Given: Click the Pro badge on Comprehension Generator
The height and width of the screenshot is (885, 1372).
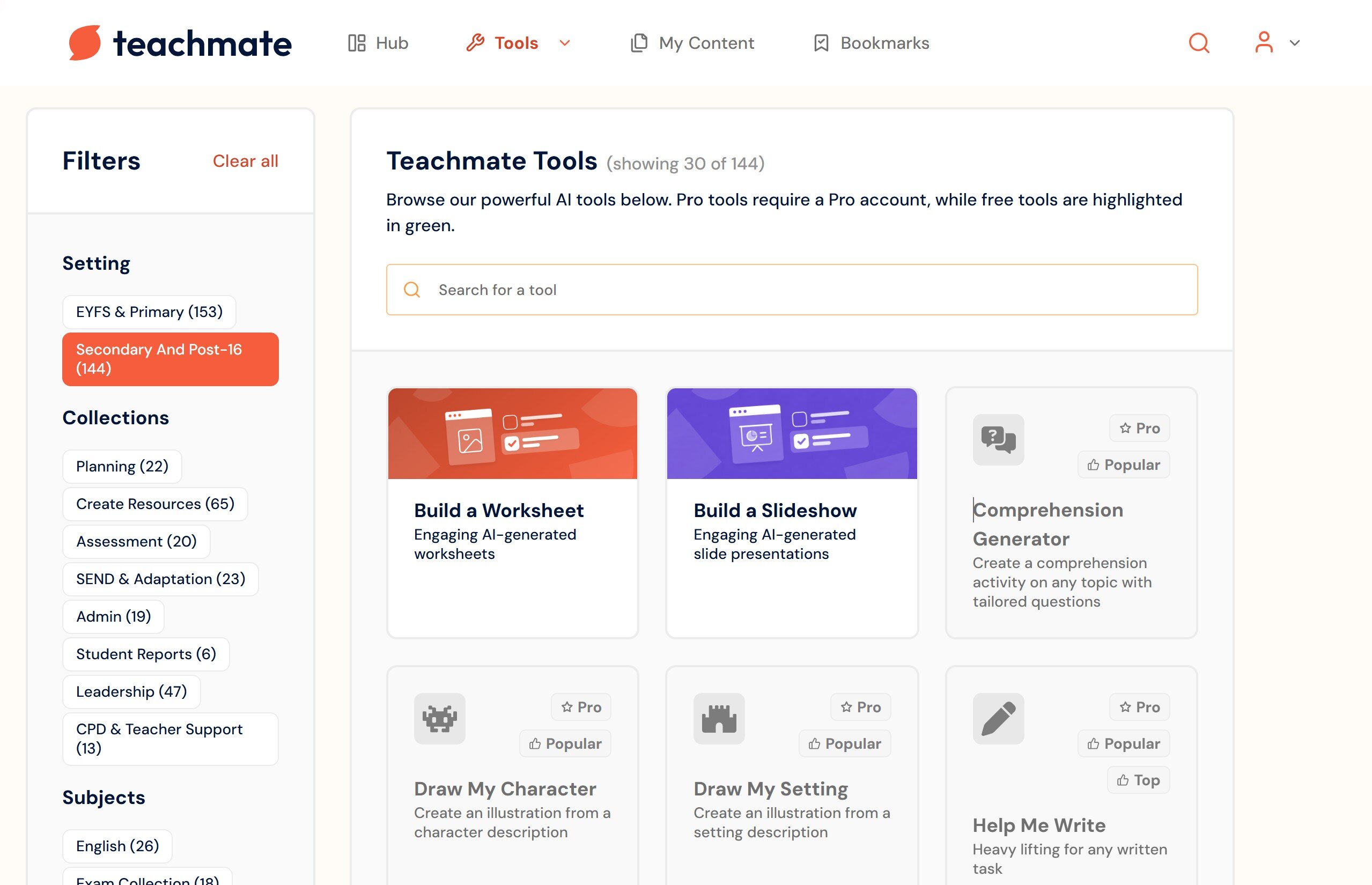Looking at the screenshot, I should tap(1139, 428).
